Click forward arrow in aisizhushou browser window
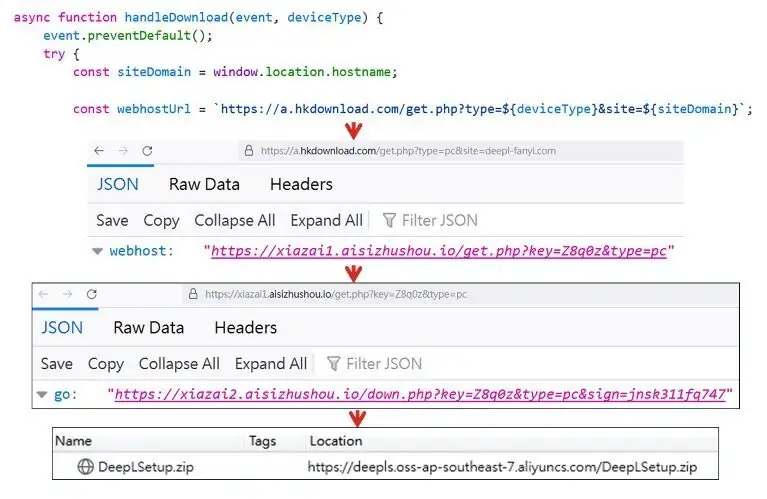 pos(67,294)
